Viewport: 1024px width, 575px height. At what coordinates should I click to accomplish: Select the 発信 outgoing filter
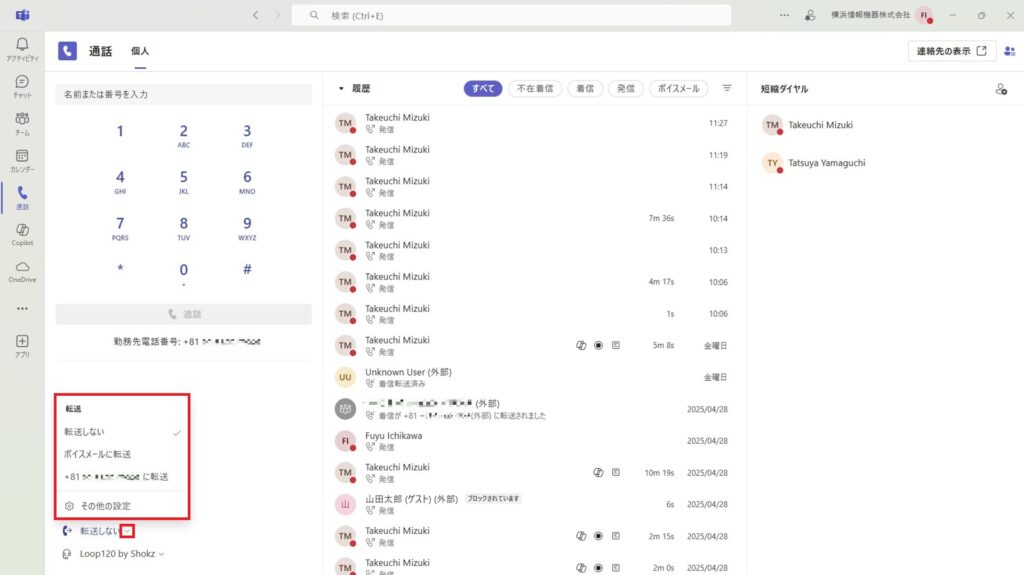[626, 88]
